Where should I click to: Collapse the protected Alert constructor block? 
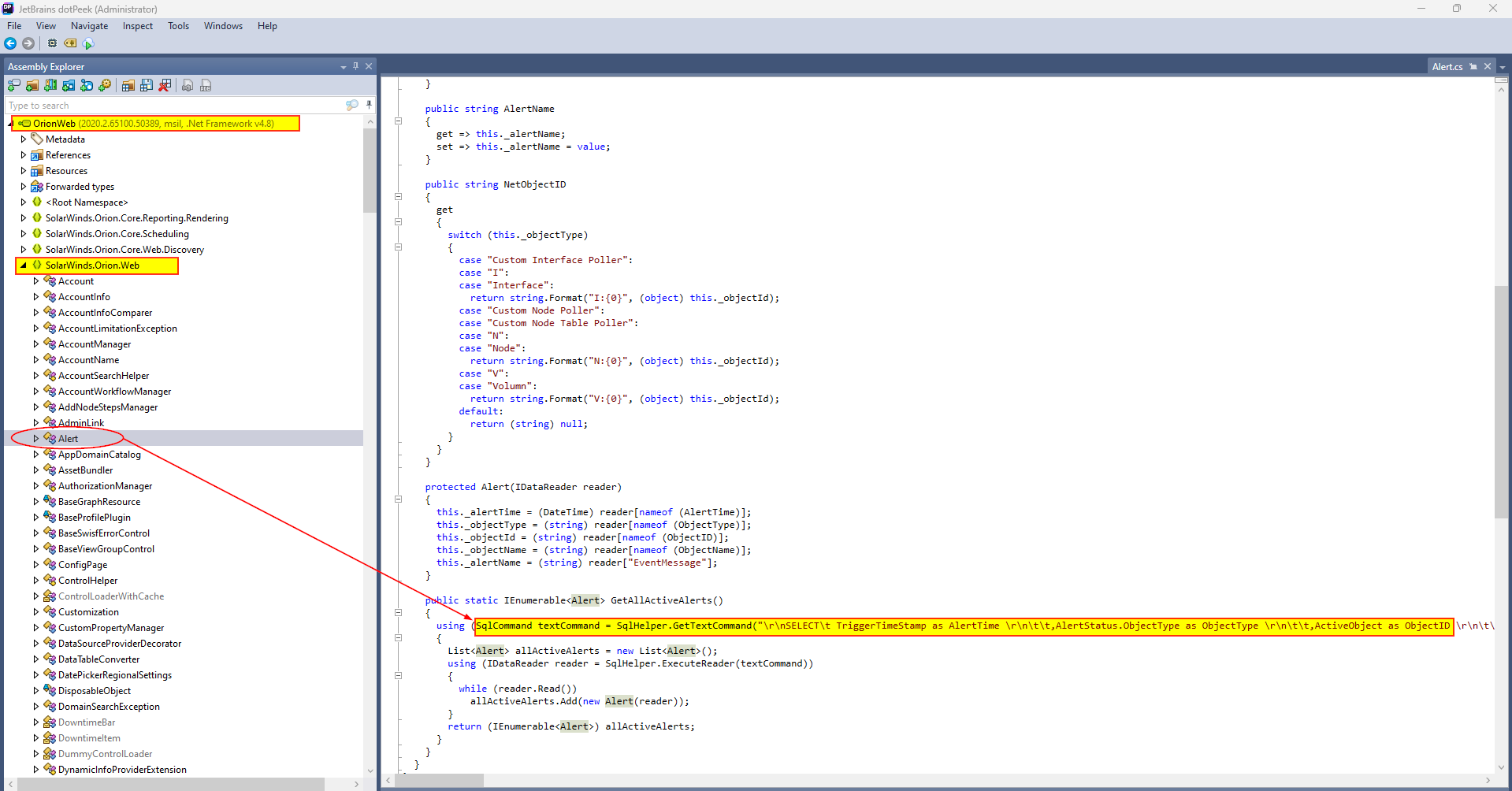398,499
